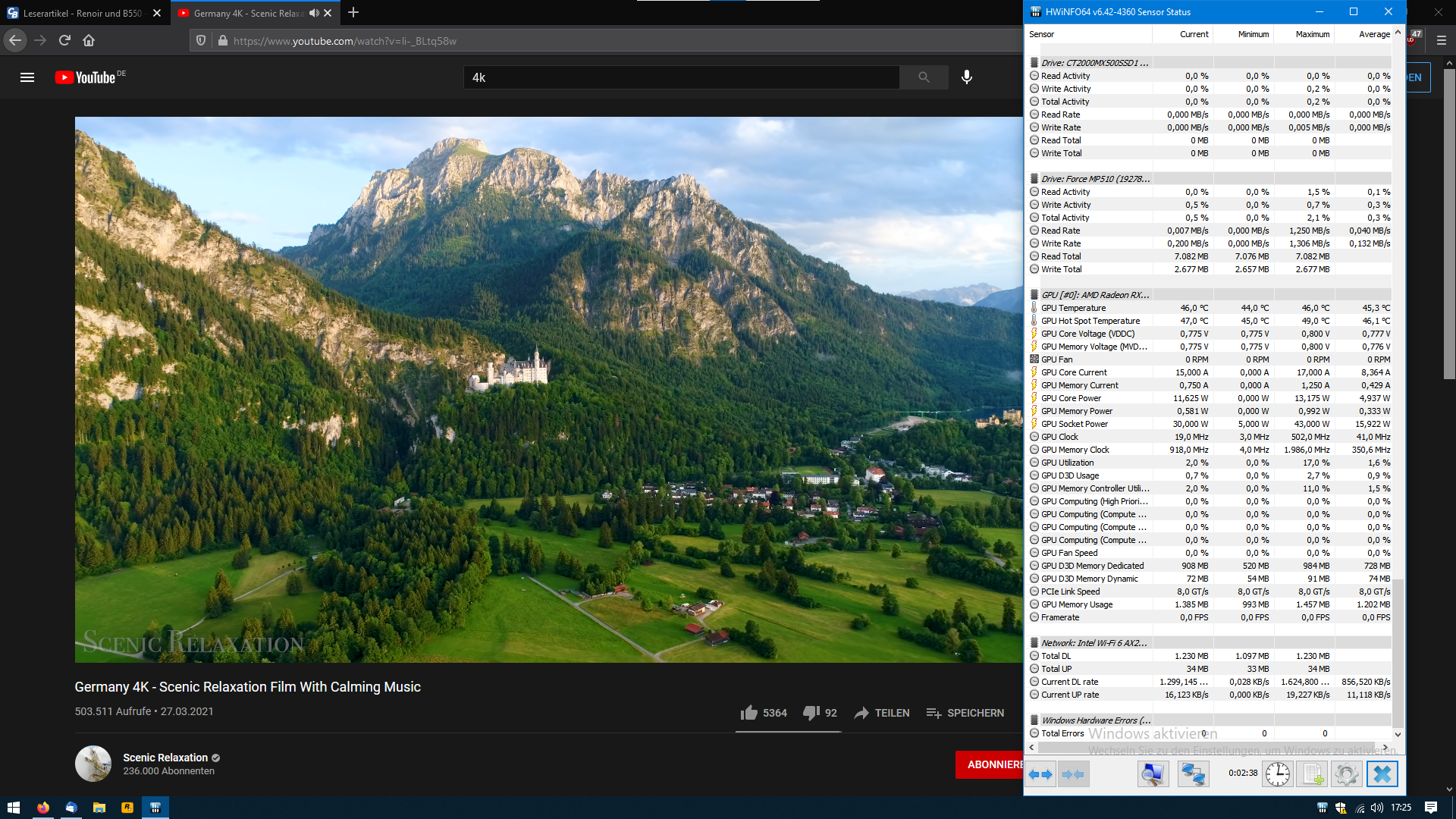1456x819 pixels.
Task: Open remote sensor monitoring via networked monitors icon
Action: pyautogui.click(x=1192, y=773)
